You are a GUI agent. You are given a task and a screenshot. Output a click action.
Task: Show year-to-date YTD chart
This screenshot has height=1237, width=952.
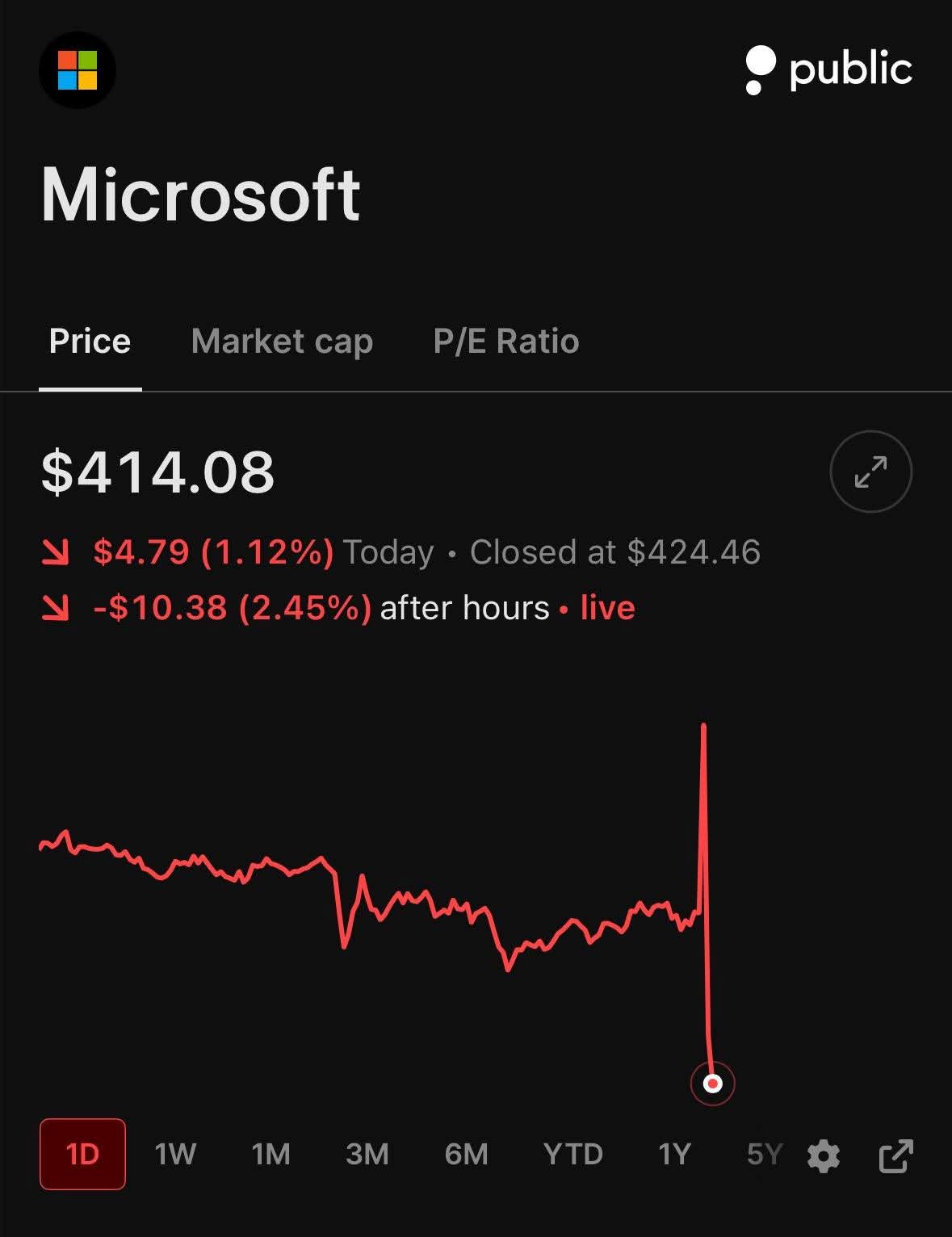[x=572, y=1155]
